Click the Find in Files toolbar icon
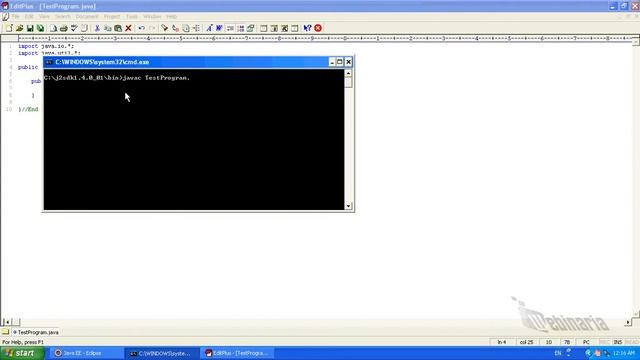 click(186, 28)
